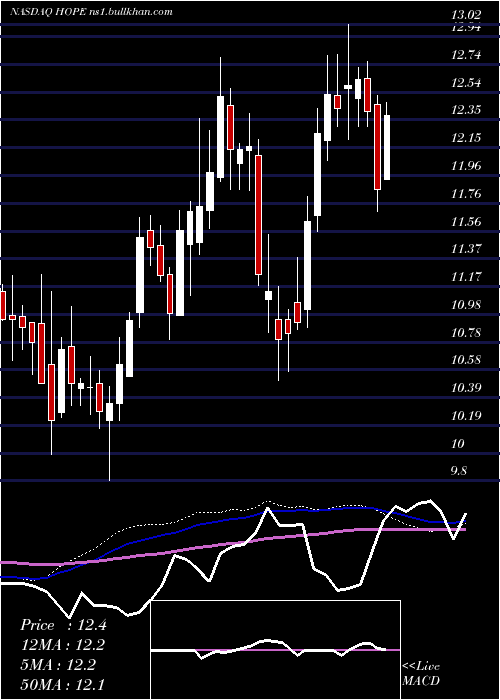Click the 13.02 price axis label
500x700 pixels.
click(x=467, y=16)
